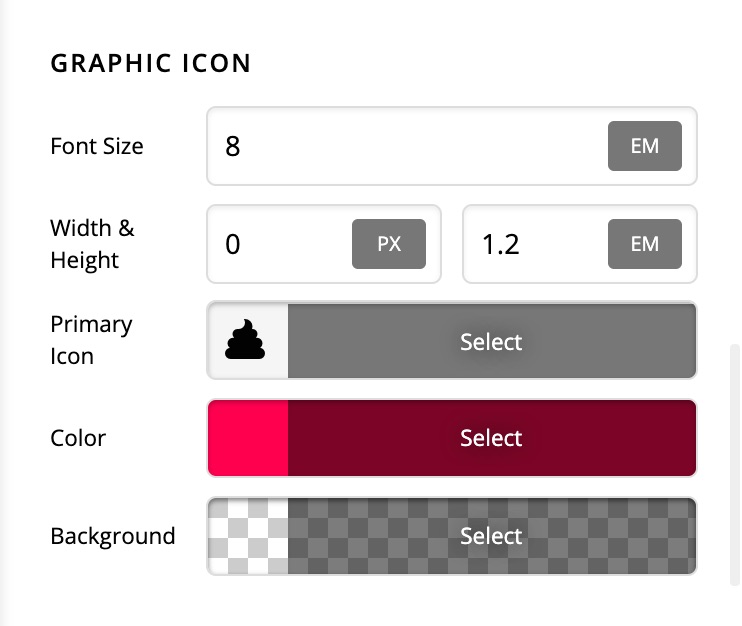Click the Width & Height label

[92, 244]
